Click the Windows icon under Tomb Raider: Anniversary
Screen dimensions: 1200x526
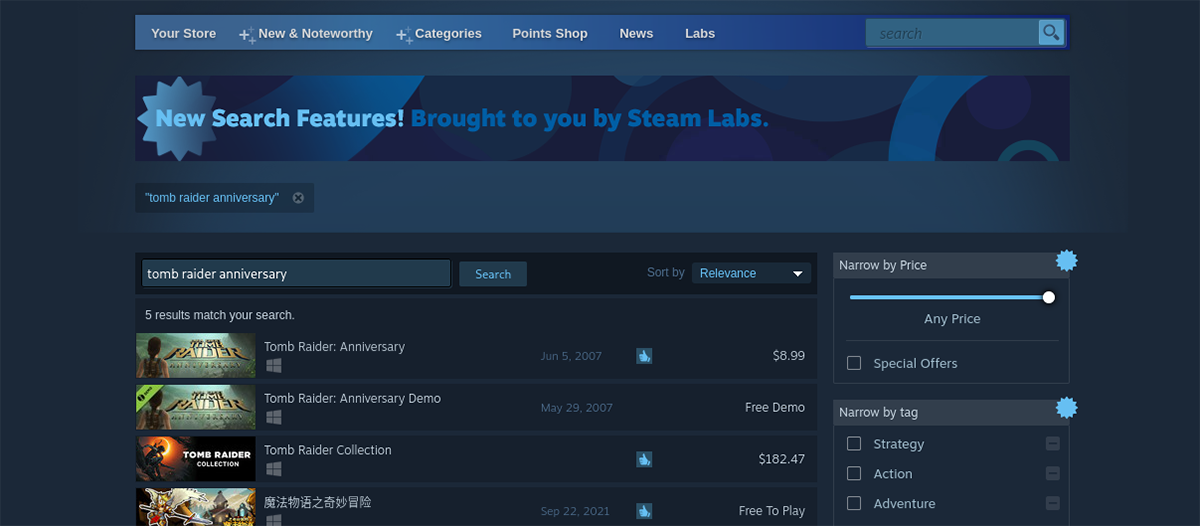tap(273, 365)
